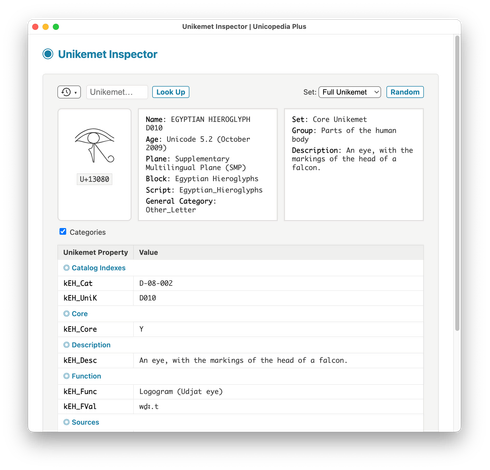Click the U+13080 code point label
The height and width of the screenshot is (470, 490).
pos(94,179)
